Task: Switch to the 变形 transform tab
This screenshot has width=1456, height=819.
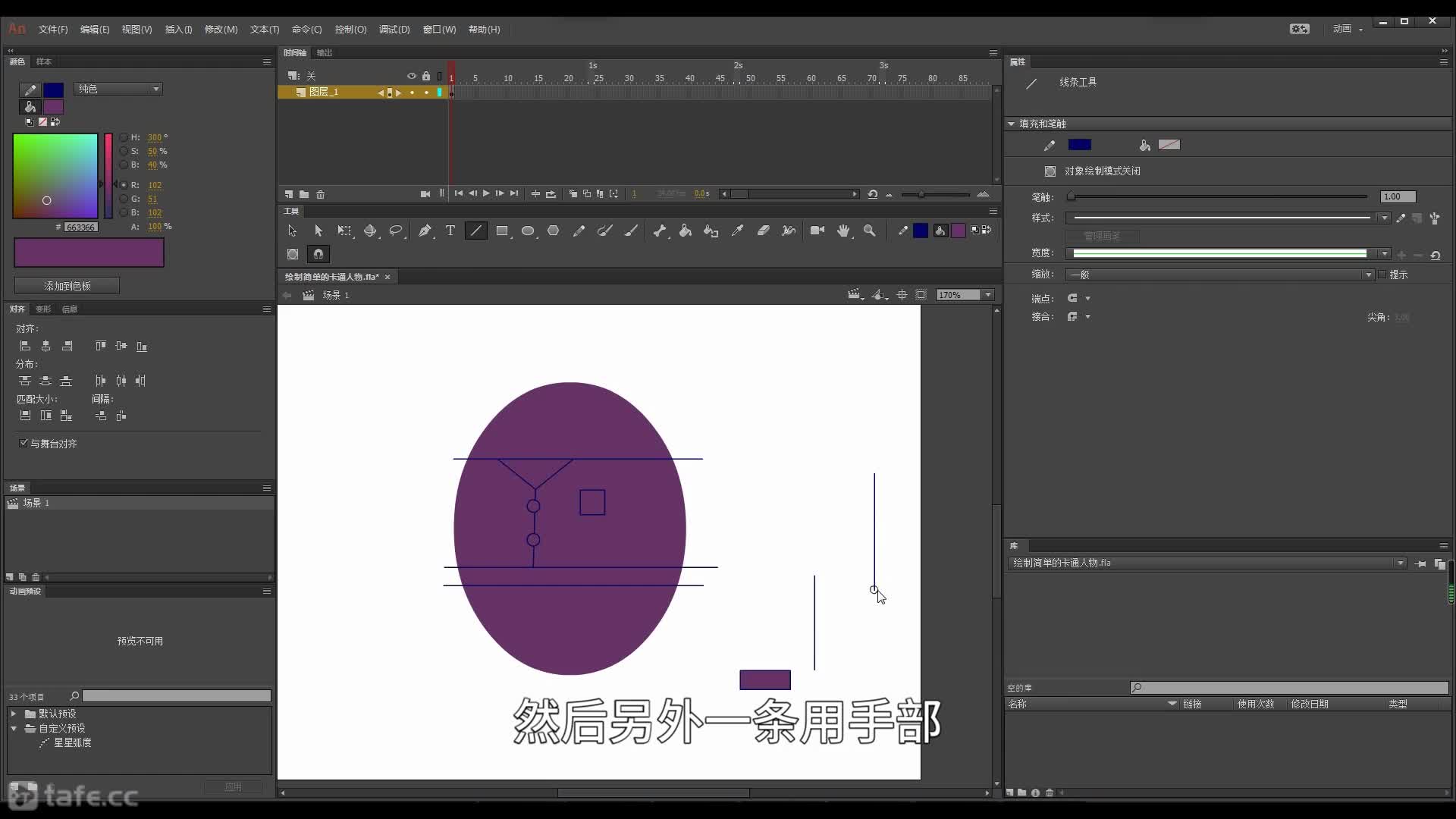Action: (x=43, y=309)
